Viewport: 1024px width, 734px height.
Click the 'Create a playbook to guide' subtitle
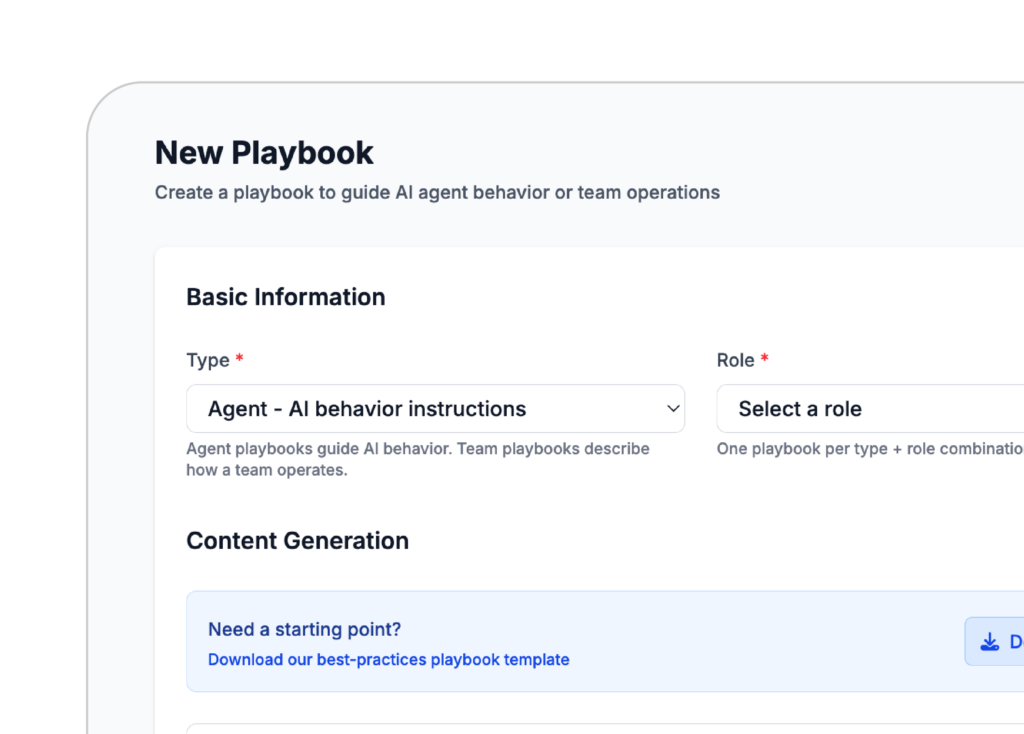coord(437,192)
